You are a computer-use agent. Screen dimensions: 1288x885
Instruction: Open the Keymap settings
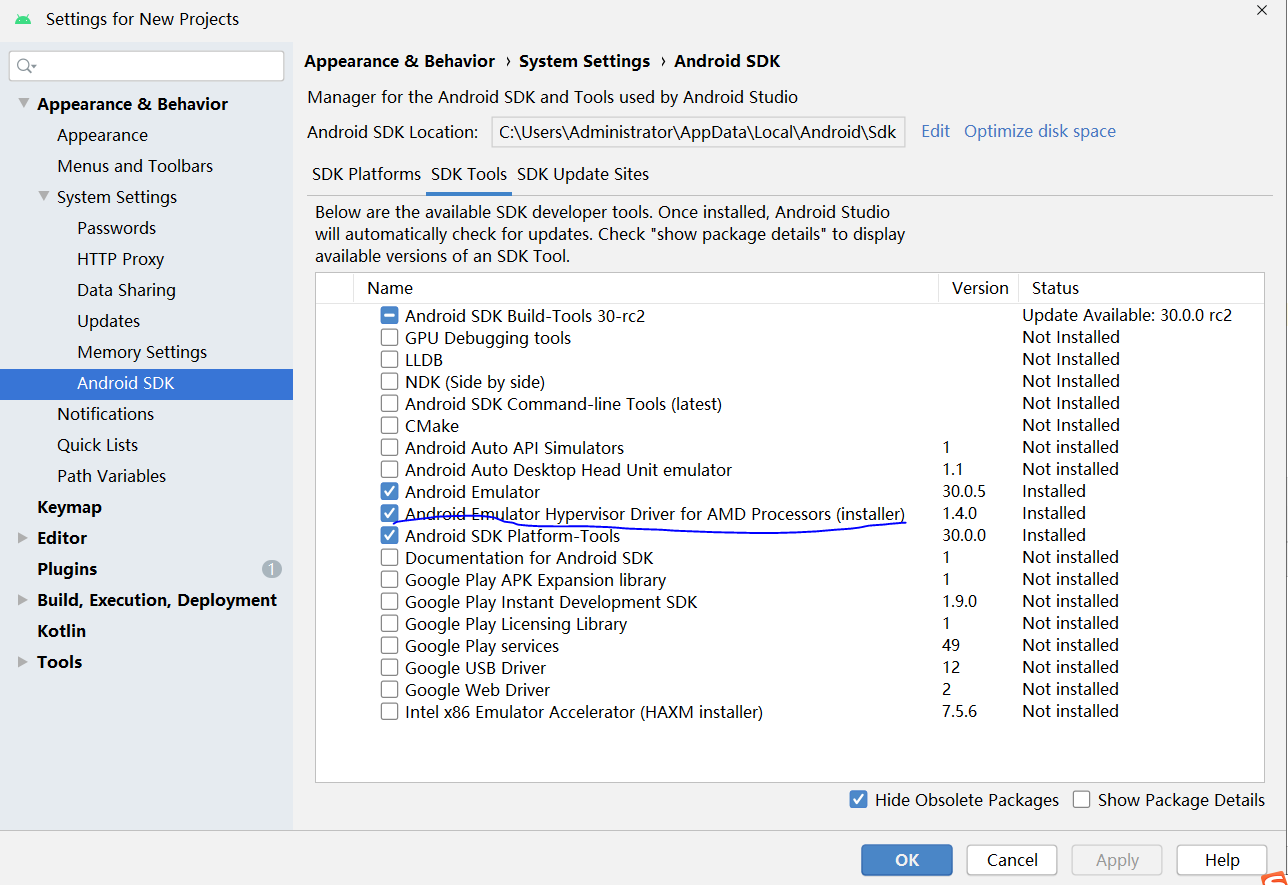coord(69,507)
